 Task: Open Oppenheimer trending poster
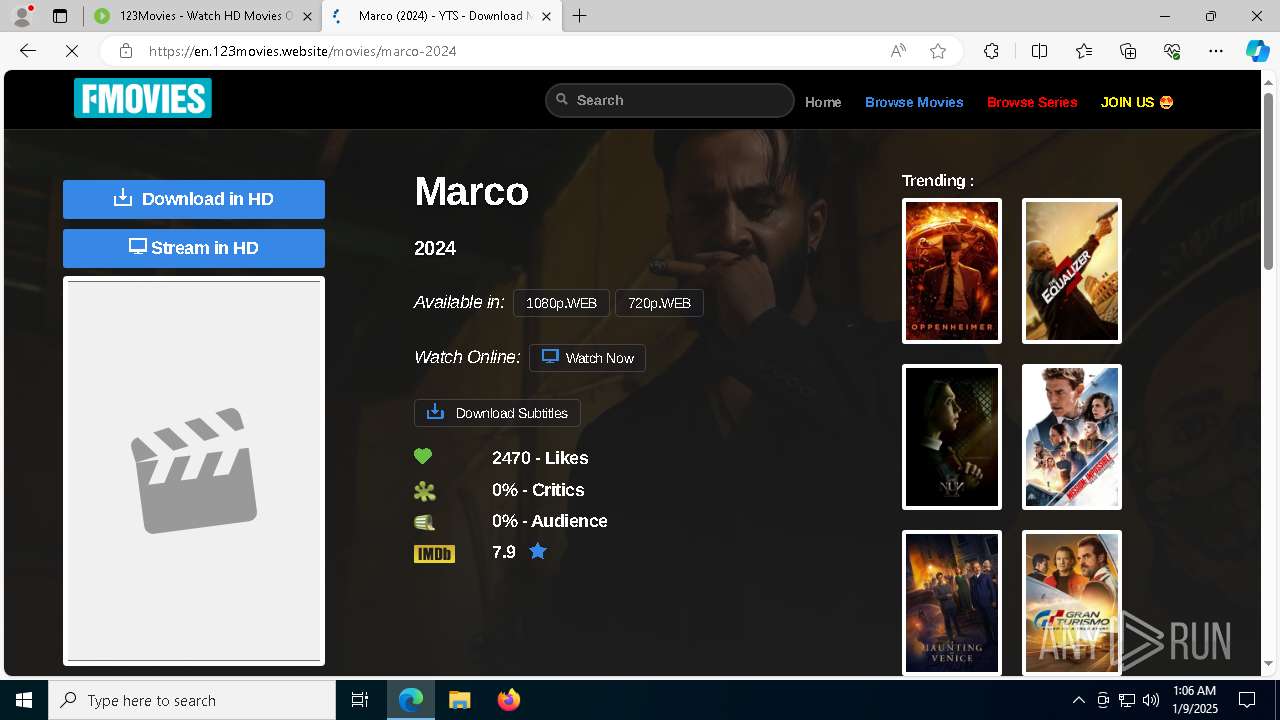(952, 271)
